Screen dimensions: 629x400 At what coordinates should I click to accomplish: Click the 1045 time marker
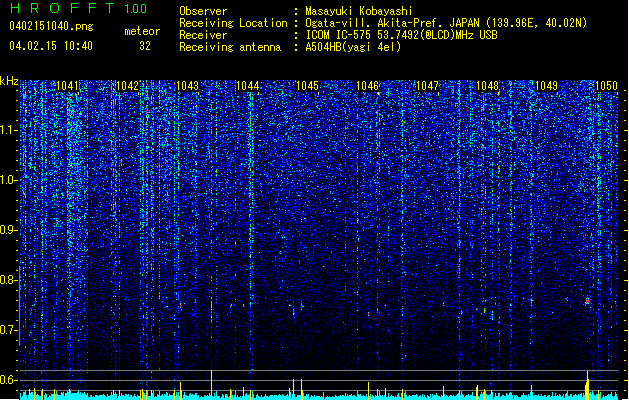tap(307, 86)
